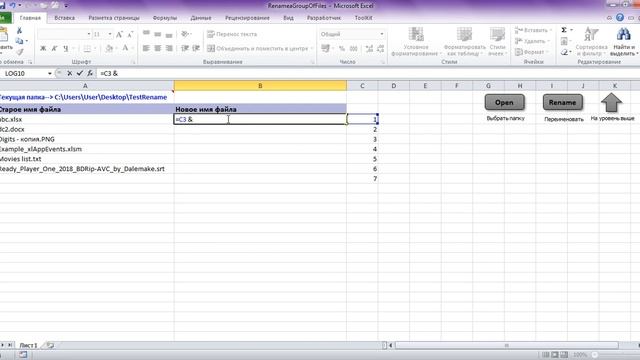Click the top align icon
Screen dimensions: 640x360
146,34
